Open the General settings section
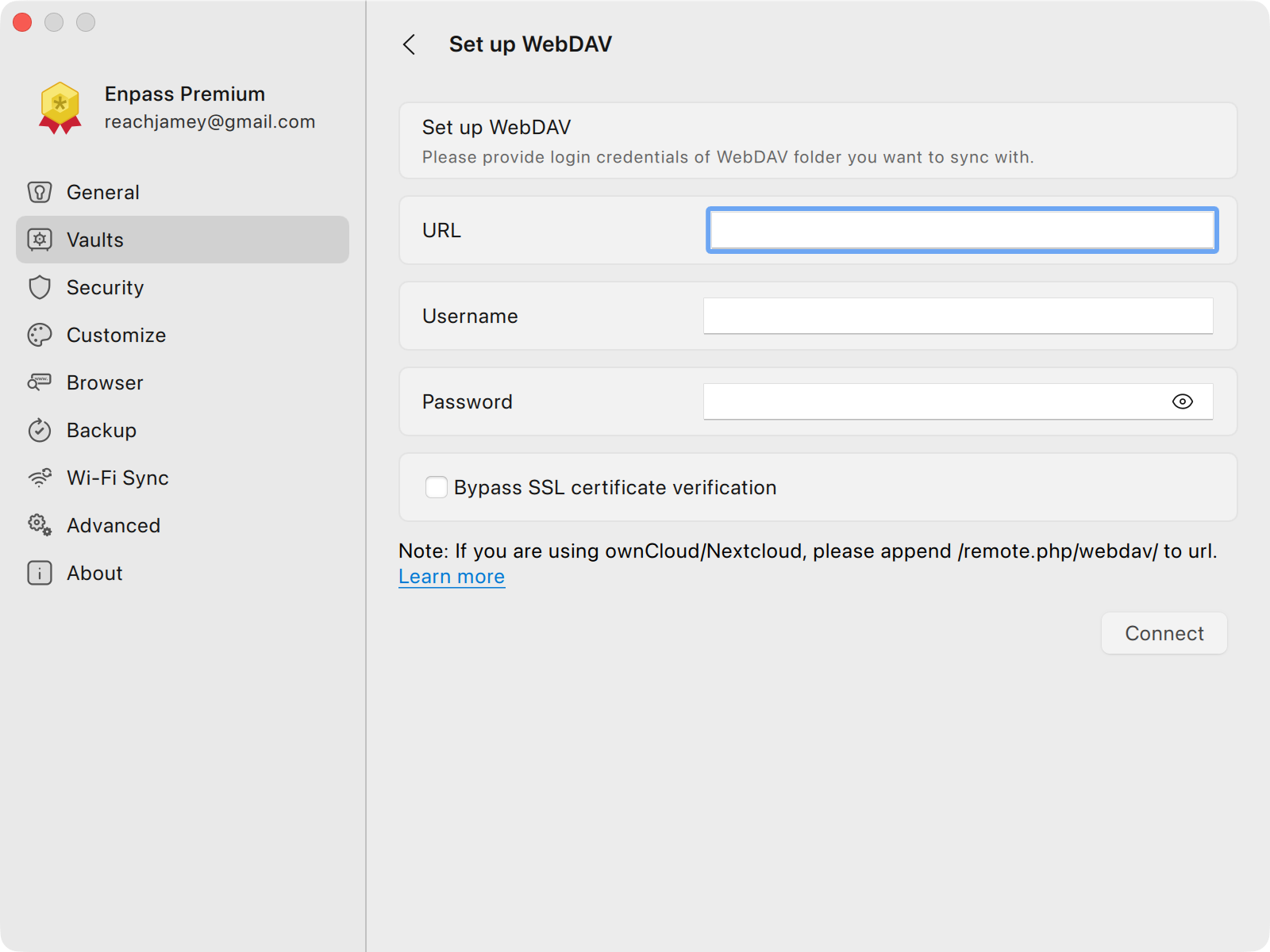The image size is (1270, 952). (183, 192)
